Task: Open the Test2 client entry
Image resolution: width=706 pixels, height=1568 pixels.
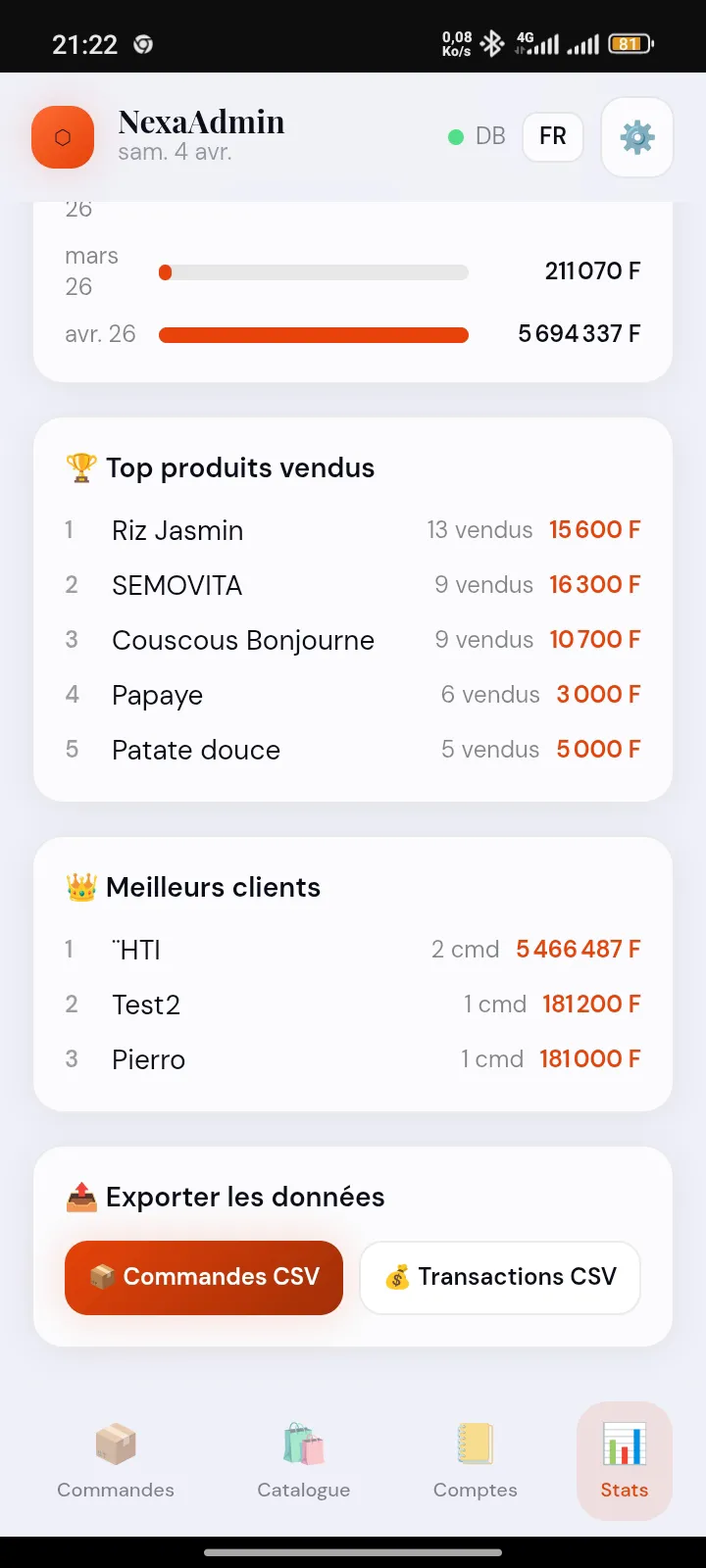Action: [x=353, y=1004]
